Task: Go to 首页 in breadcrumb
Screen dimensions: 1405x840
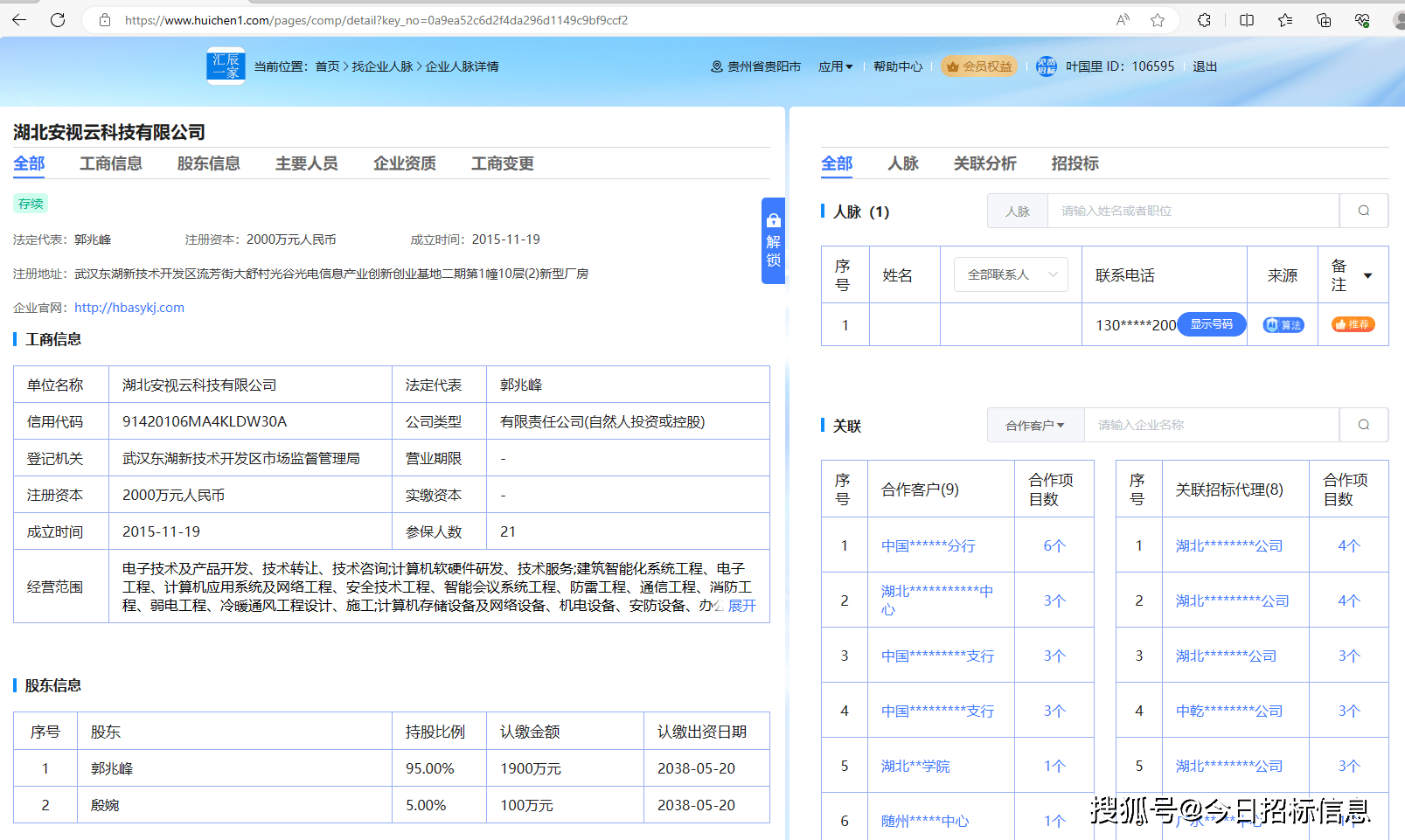Action: pos(327,66)
